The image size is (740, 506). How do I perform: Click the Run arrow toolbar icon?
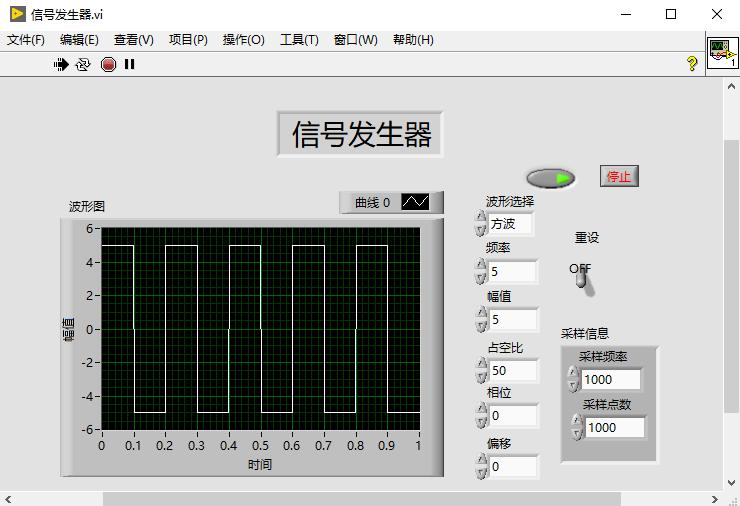61,64
